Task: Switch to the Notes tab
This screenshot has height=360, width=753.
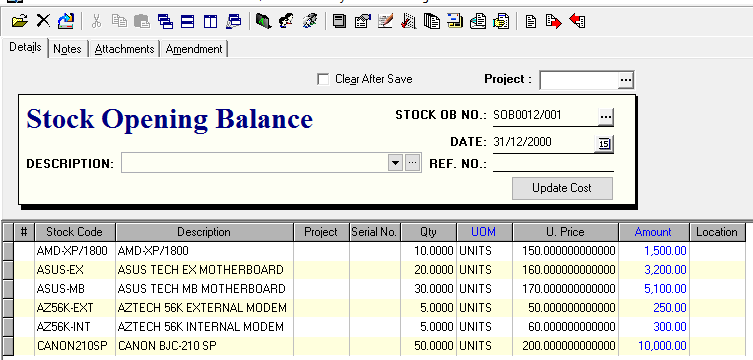Action: 67,49
